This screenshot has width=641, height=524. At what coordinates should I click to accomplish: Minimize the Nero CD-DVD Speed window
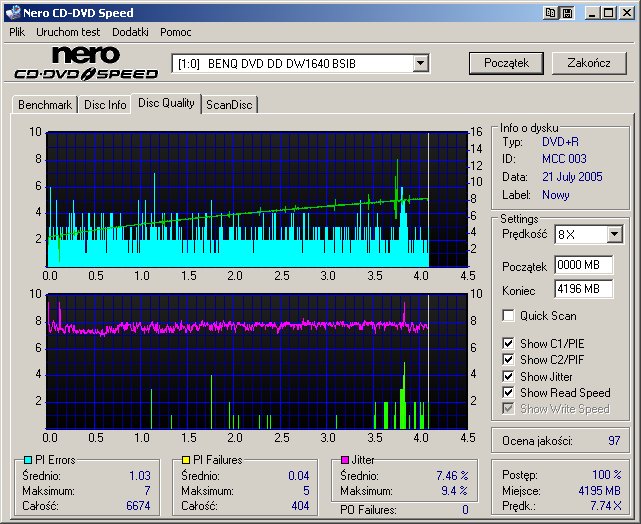592,13
